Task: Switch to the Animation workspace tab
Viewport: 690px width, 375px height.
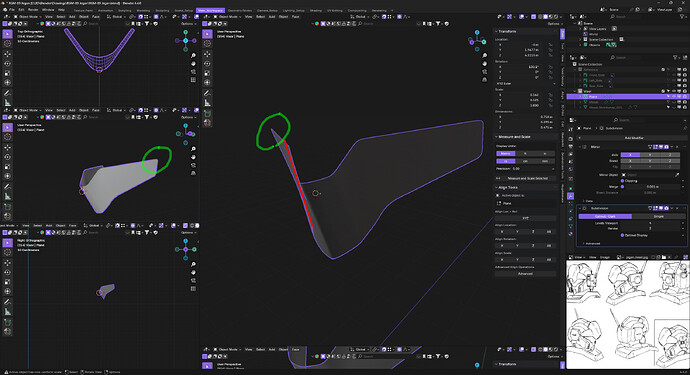Action: 105,10
